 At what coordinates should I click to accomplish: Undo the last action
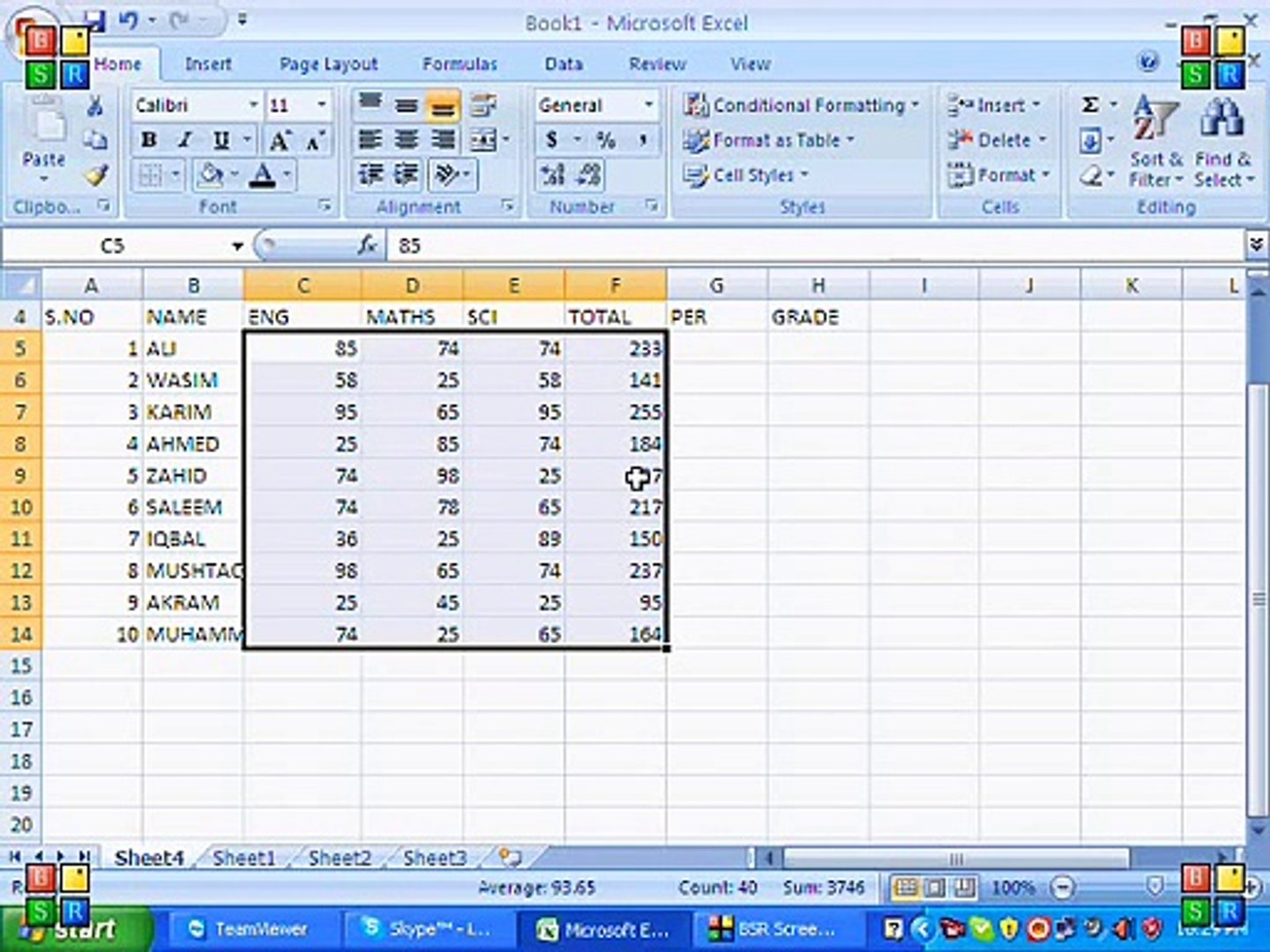coord(129,19)
